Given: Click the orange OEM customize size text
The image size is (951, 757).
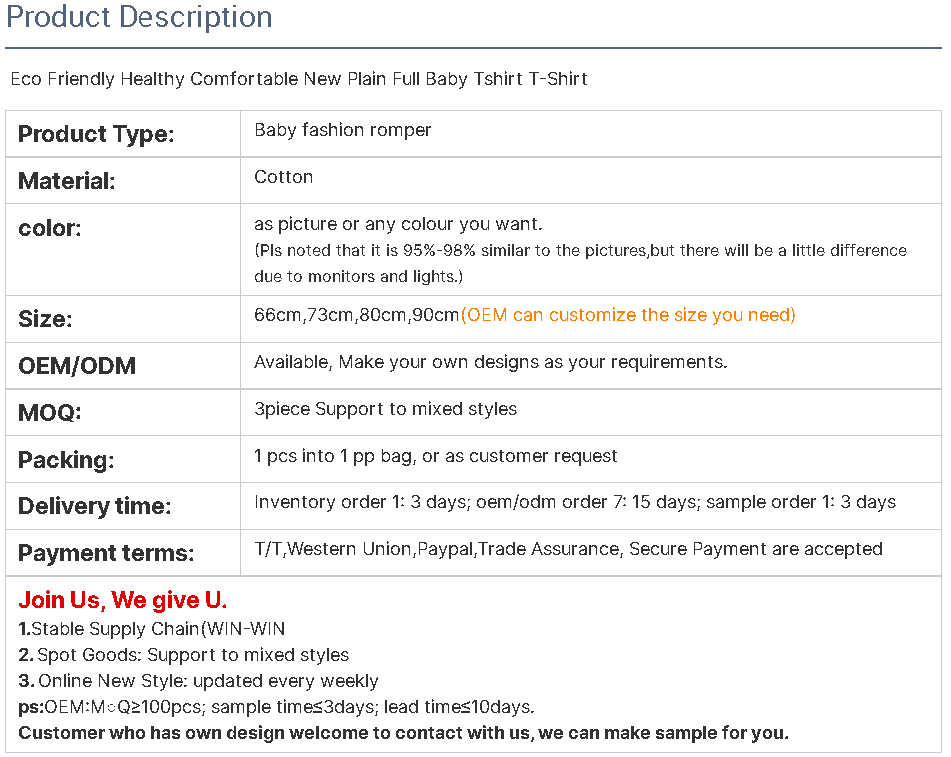Looking at the screenshot, I should coord(628,315).
